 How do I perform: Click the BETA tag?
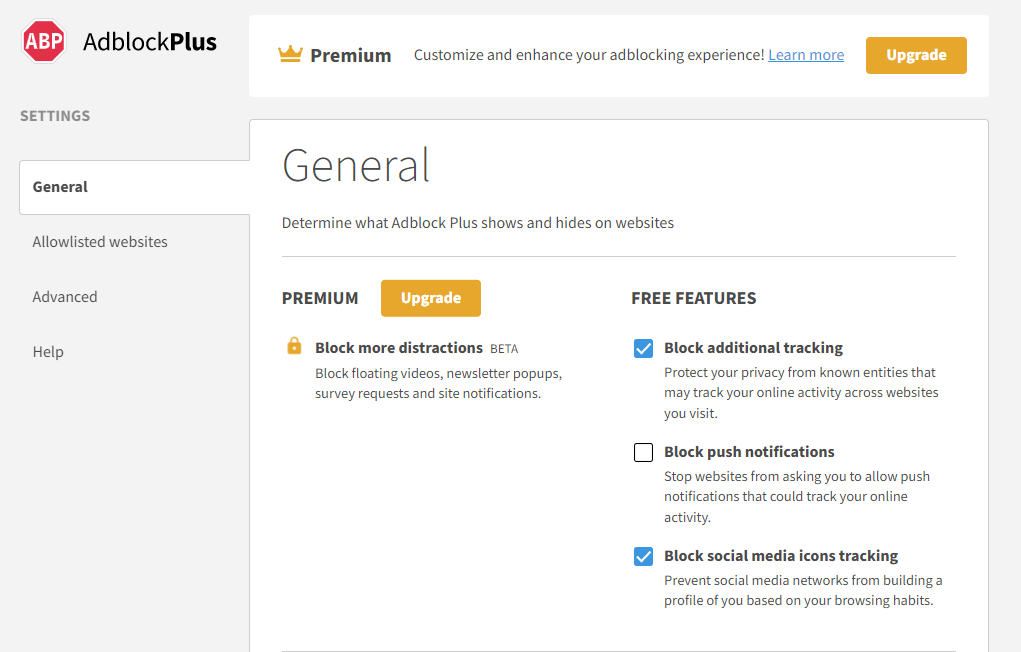(x=504, y=348)
